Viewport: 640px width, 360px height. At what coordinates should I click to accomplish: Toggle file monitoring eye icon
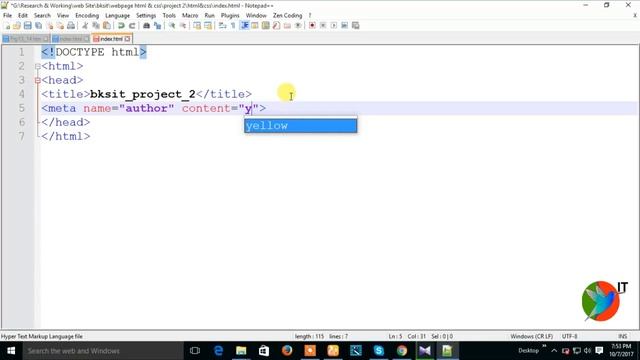(x=298, y=25)
